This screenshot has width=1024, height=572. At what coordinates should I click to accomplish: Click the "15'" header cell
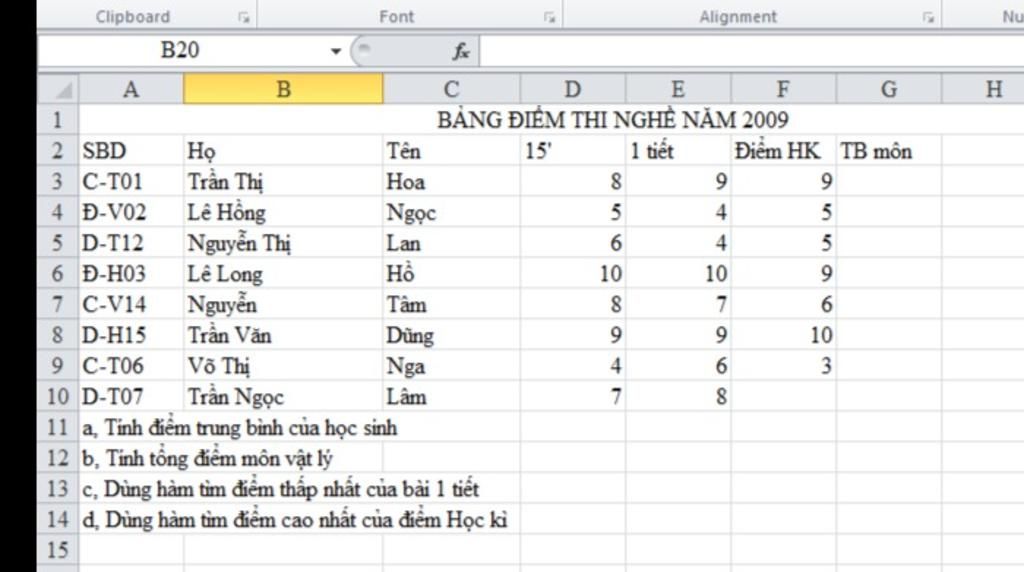coord(573,151)
